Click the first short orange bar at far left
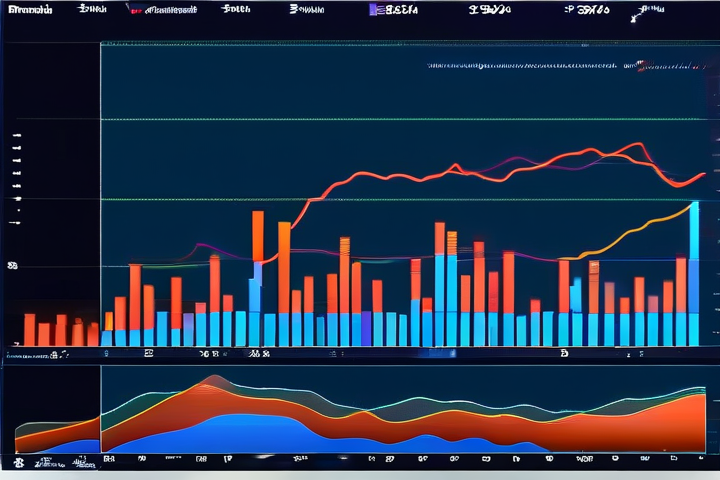720x480 pixels. pyautogui.click(x=29, y=329)
